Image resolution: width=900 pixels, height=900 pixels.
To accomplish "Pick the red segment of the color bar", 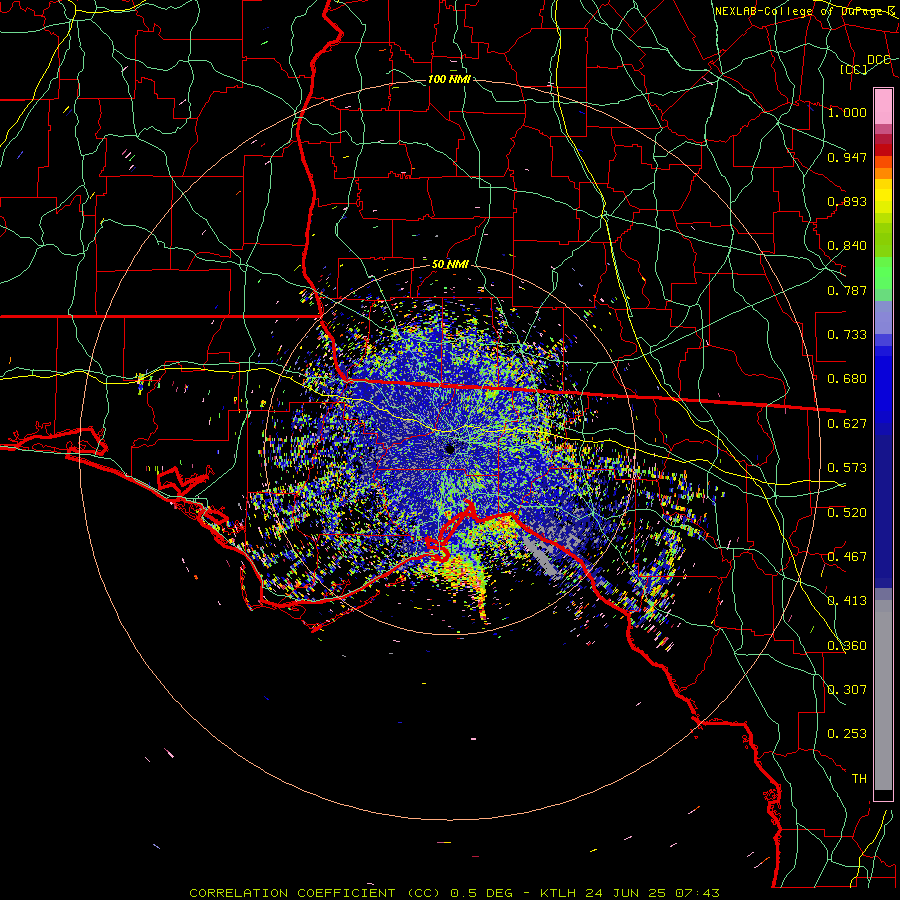I will click(883, 150).
